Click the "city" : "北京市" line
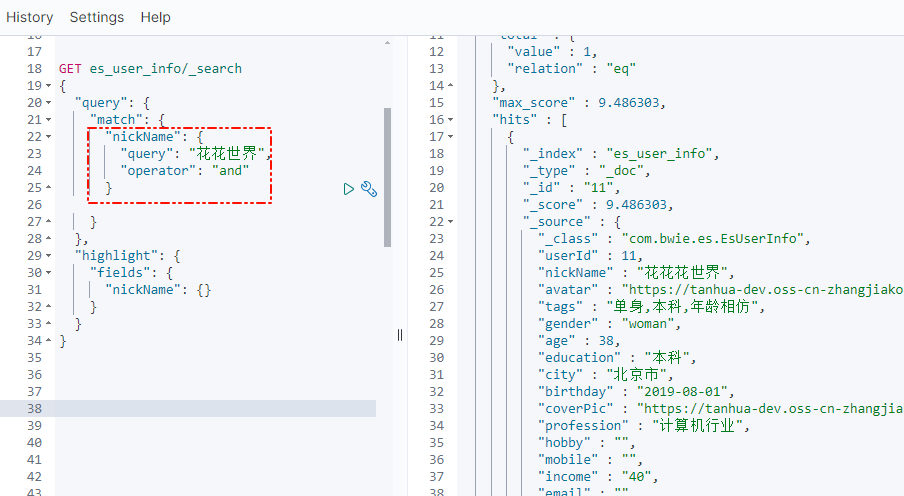904x496 pixels. pos(605,375)
